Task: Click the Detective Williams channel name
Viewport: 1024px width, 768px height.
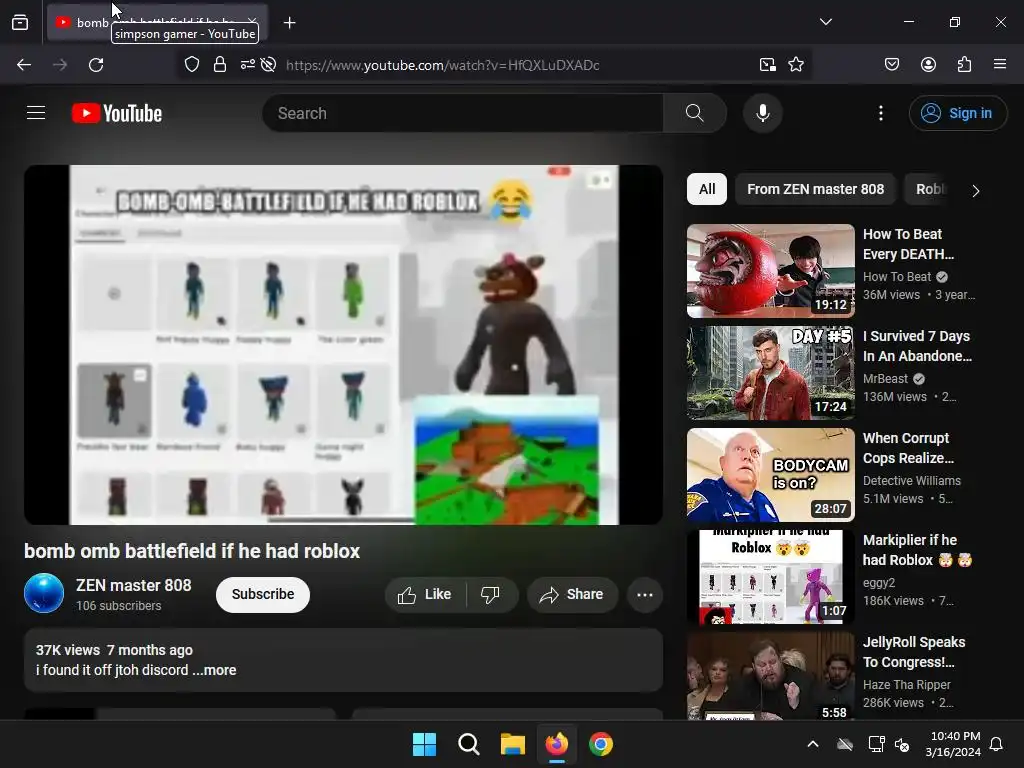Action: click(x=912, y=481)
